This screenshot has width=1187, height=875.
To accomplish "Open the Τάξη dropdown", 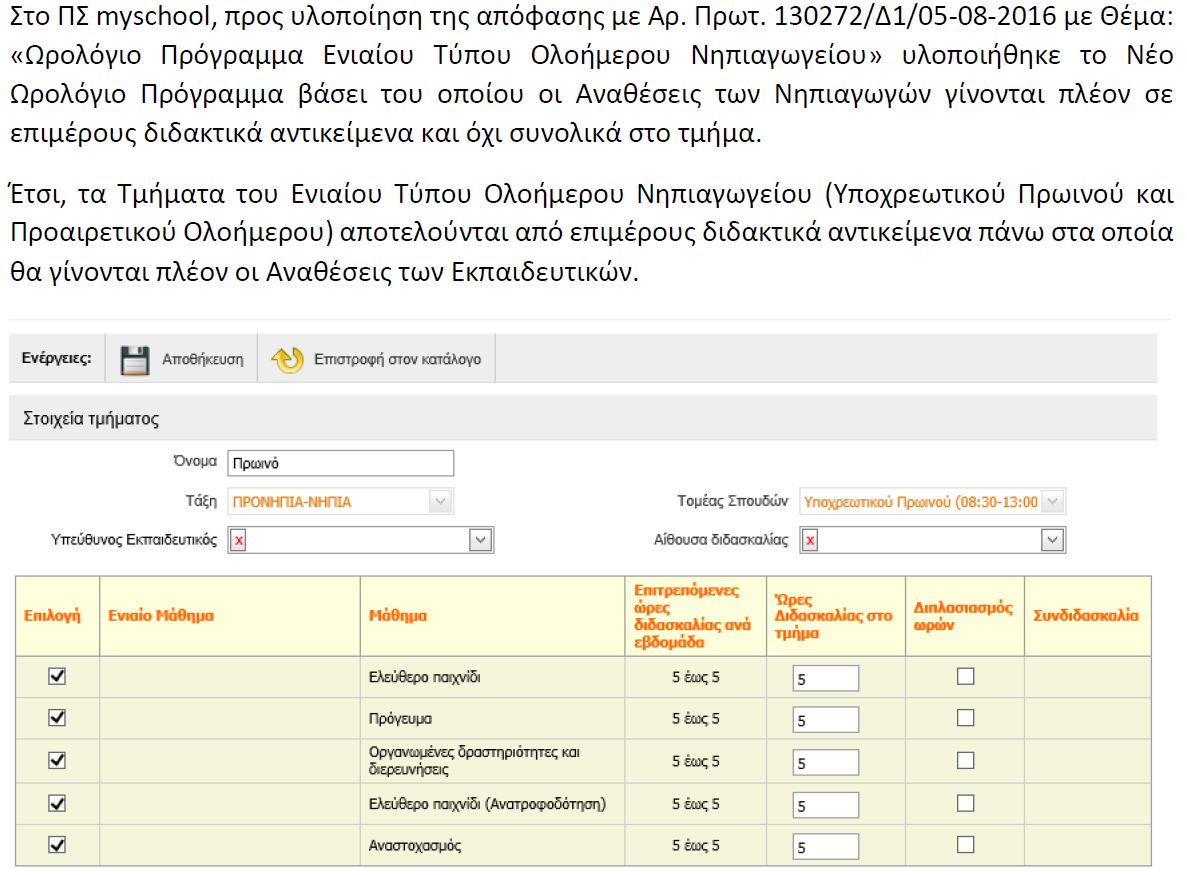I will [x=440, y=502].
